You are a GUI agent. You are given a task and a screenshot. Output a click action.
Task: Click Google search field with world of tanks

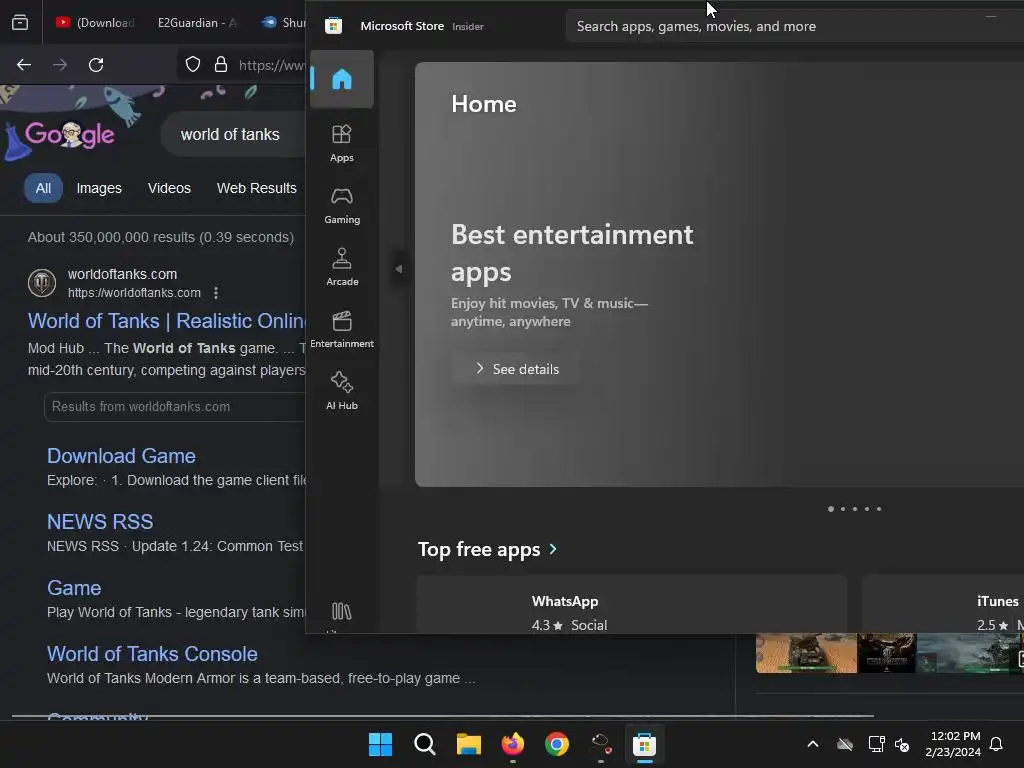(233, 134)
